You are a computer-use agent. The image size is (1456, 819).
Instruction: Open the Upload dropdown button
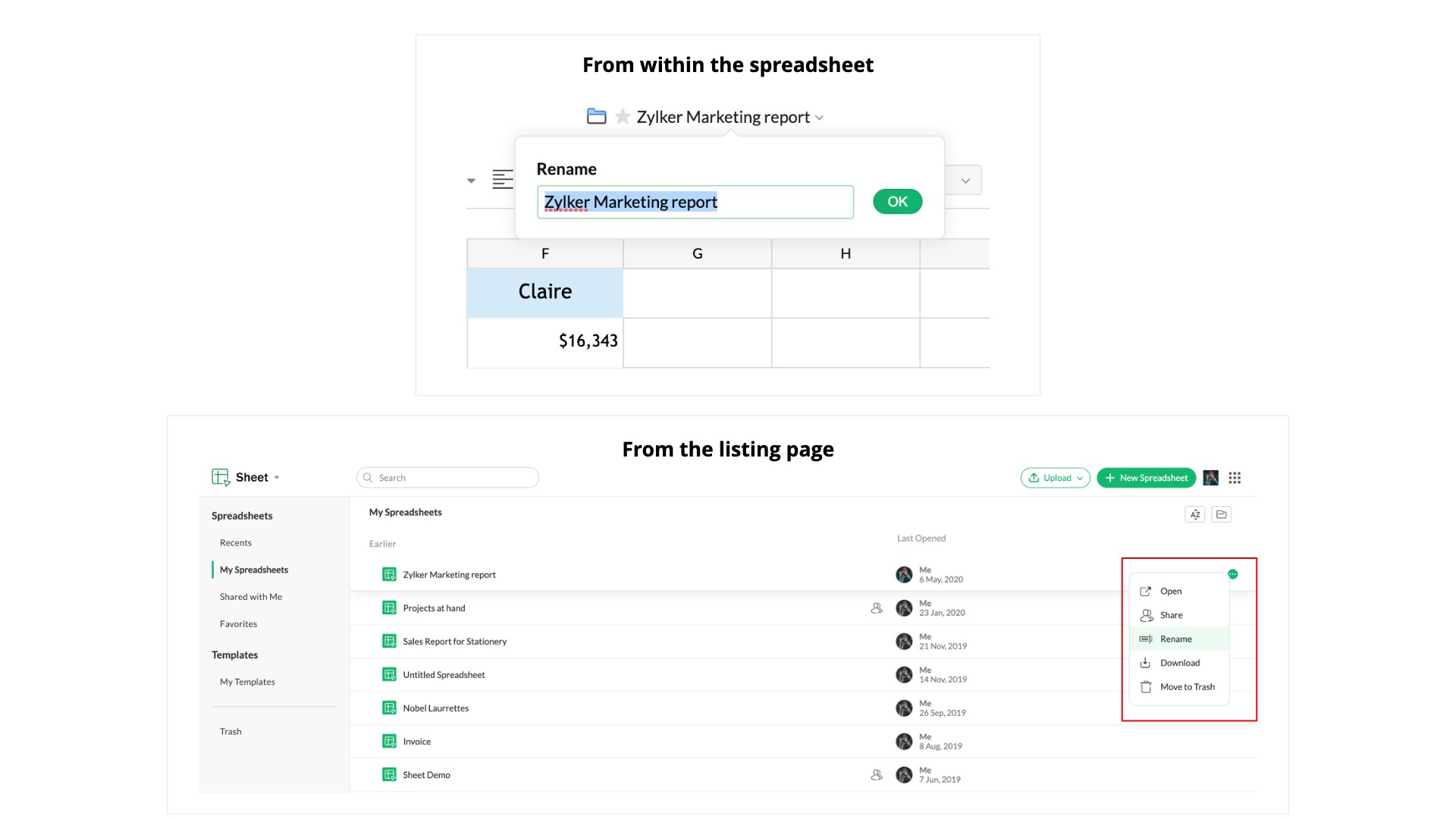pyautogui.click(x=1055, y=478)
